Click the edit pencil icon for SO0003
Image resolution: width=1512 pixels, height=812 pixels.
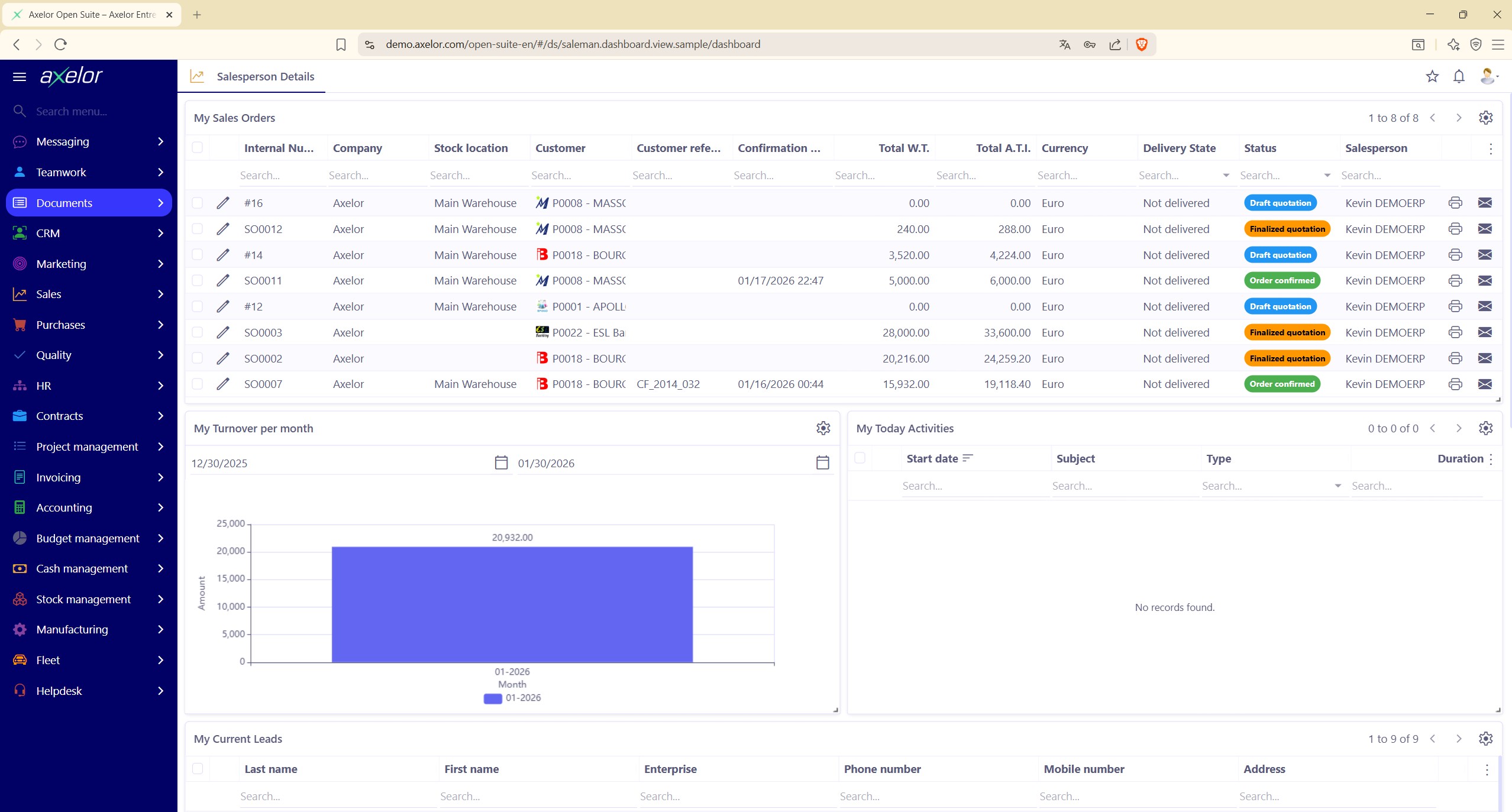pos(222,332)
